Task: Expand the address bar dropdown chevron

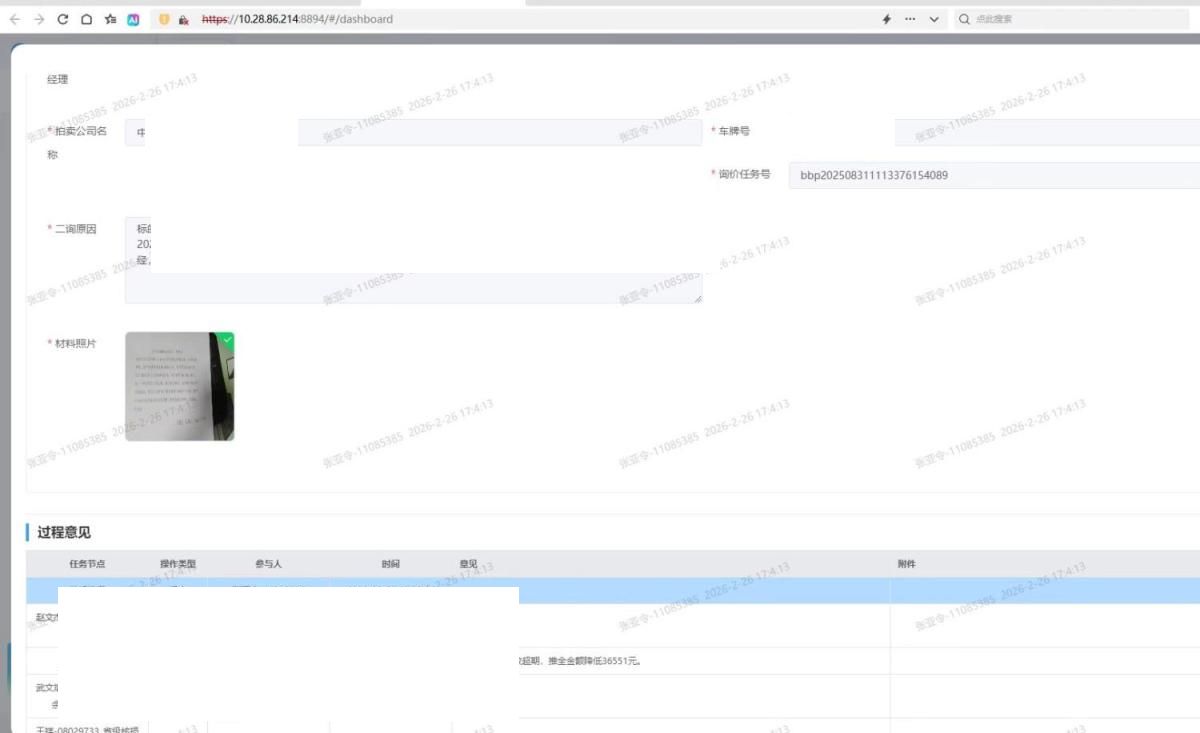Action: tap(934, 19)
